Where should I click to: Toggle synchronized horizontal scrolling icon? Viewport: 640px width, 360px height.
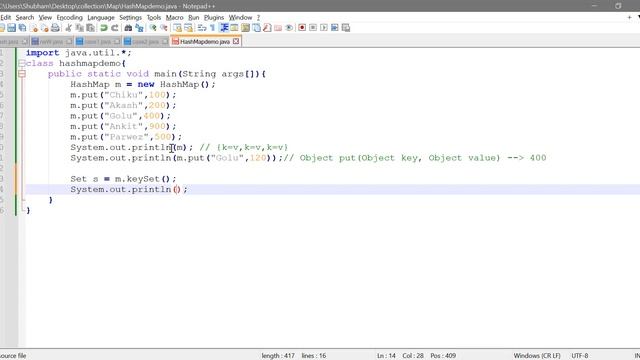tap(188, 28)
